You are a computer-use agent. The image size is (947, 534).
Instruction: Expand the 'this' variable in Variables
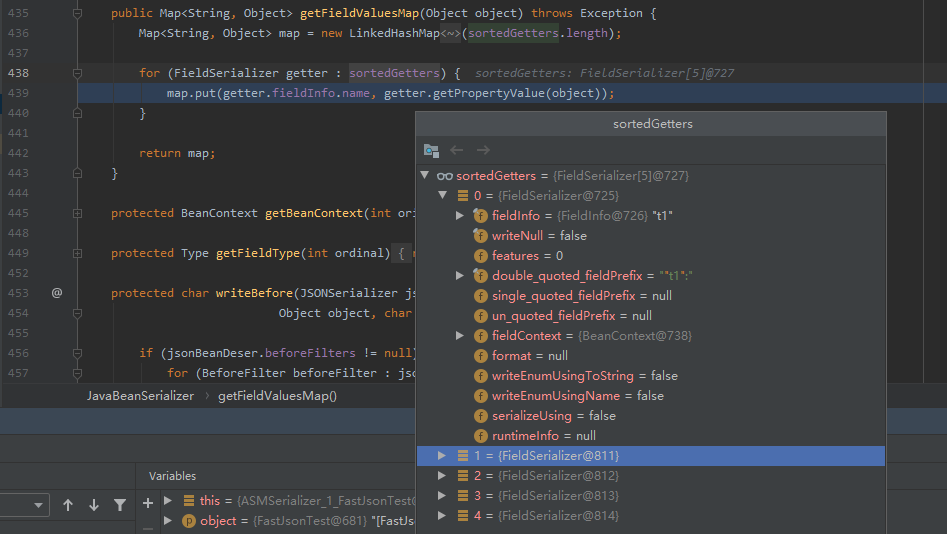coord(168,500)
